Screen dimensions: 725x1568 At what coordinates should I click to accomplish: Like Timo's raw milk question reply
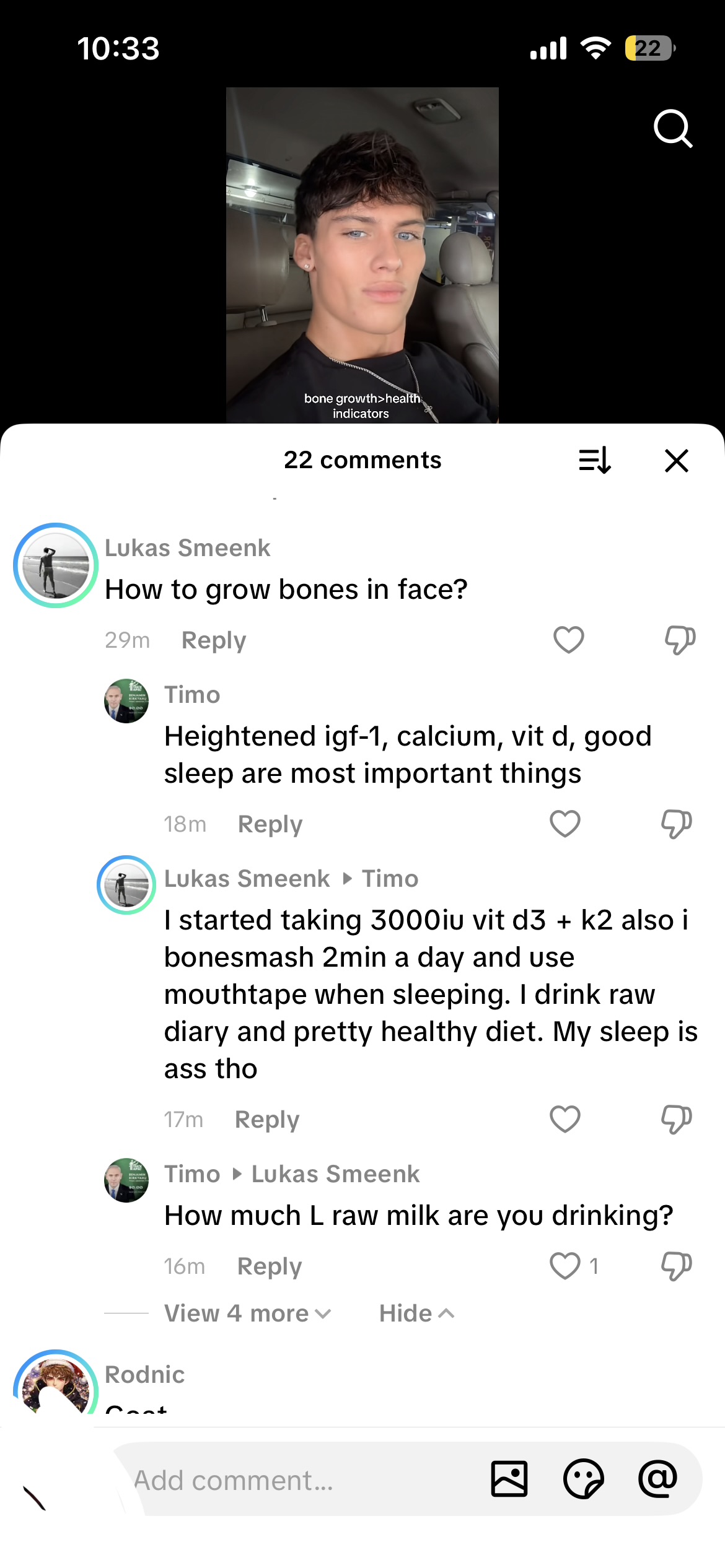coord(565,1266)
